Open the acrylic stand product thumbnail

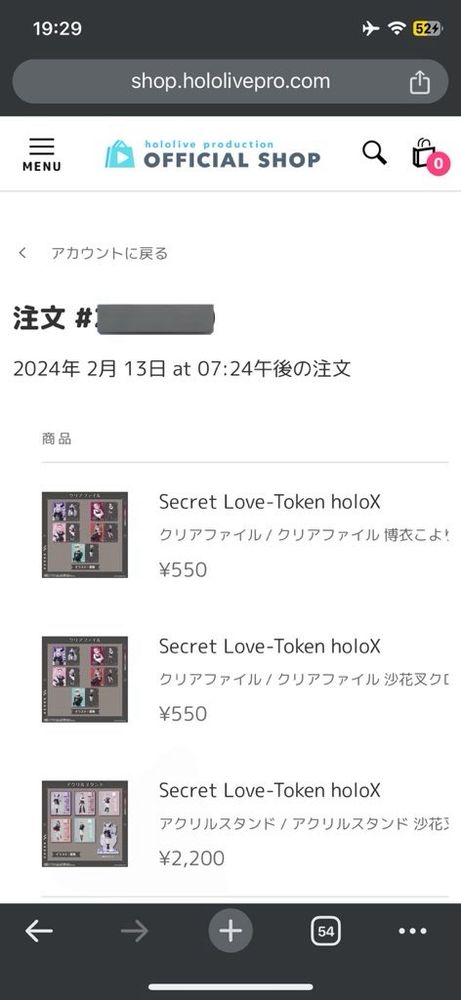[85, 823]
